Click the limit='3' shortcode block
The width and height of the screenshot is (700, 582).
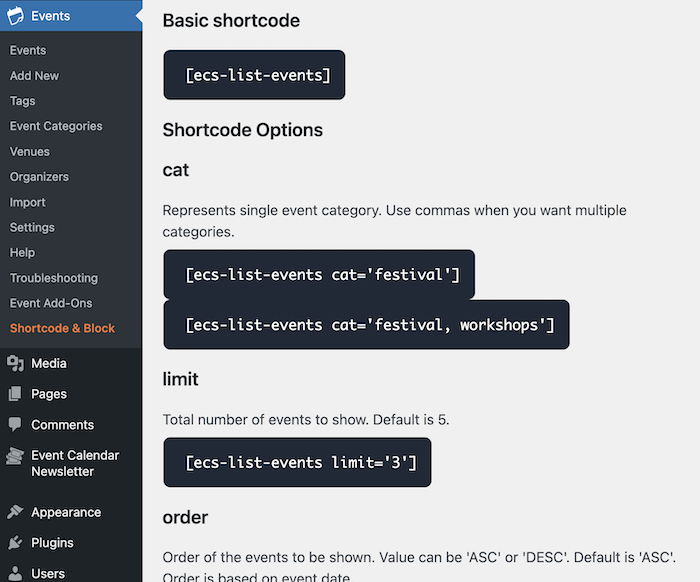[297, 462]
